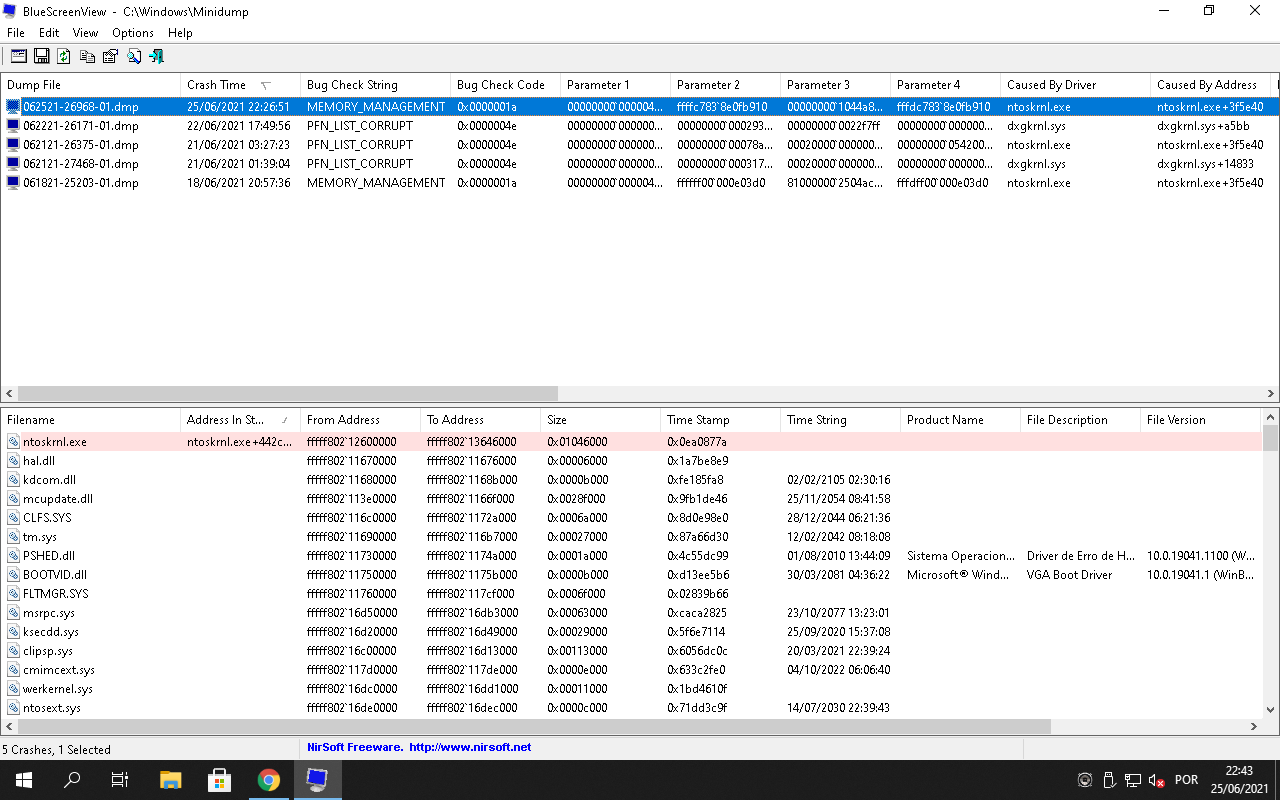Open the Options menu
Screen dimensions: 1280x800
(x=133, y=33)
